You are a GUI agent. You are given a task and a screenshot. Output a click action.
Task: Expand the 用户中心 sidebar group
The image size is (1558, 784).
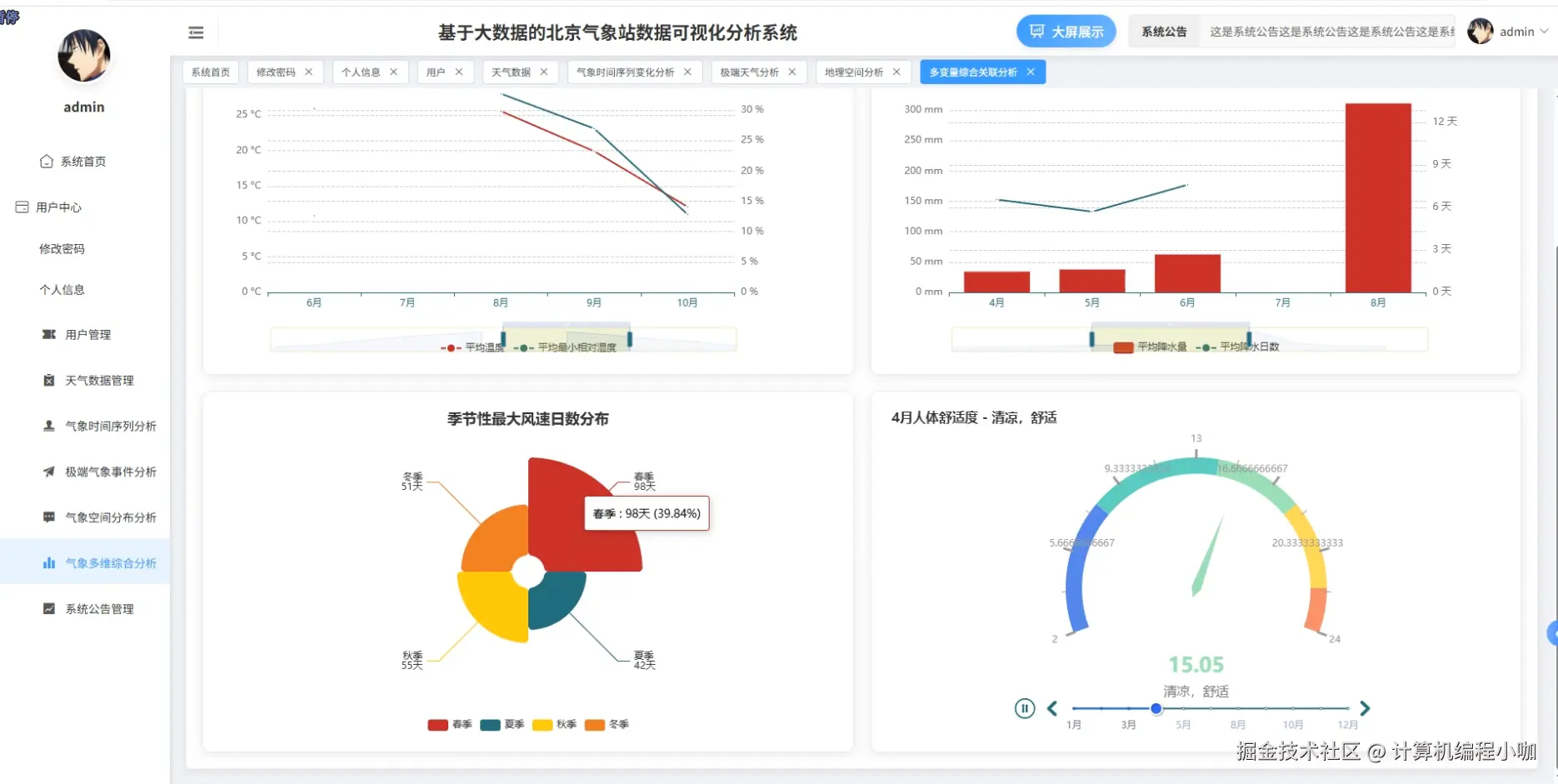click(48, 207)
